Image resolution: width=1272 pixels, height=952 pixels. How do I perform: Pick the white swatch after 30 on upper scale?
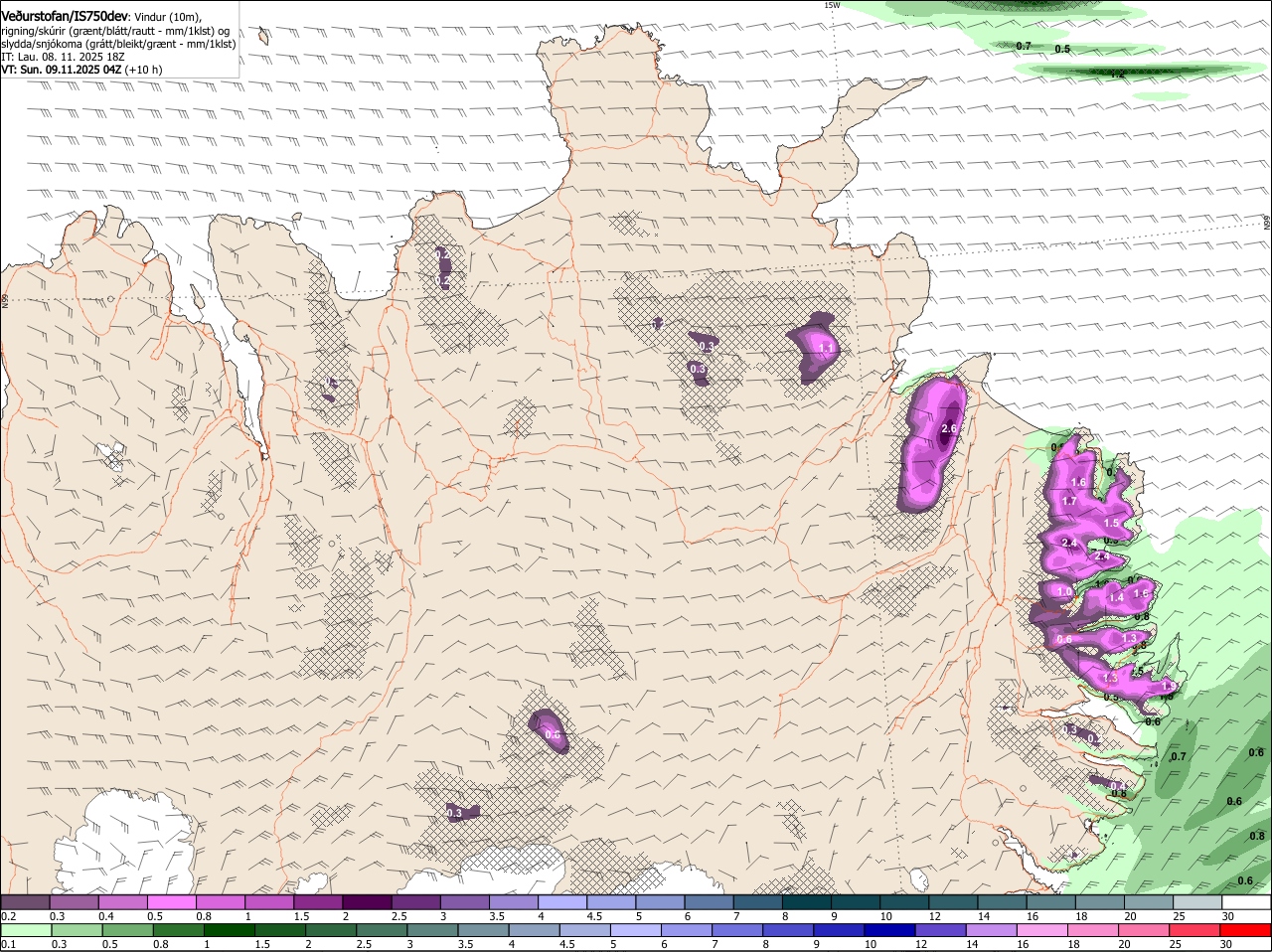pyautogui.click(x=1247, y=902)
